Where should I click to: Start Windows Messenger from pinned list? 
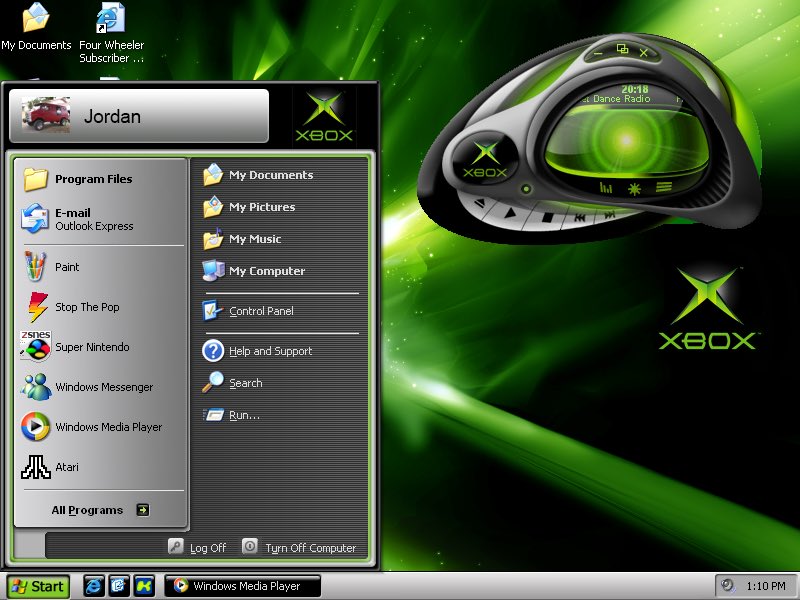(x=103, y=387)
